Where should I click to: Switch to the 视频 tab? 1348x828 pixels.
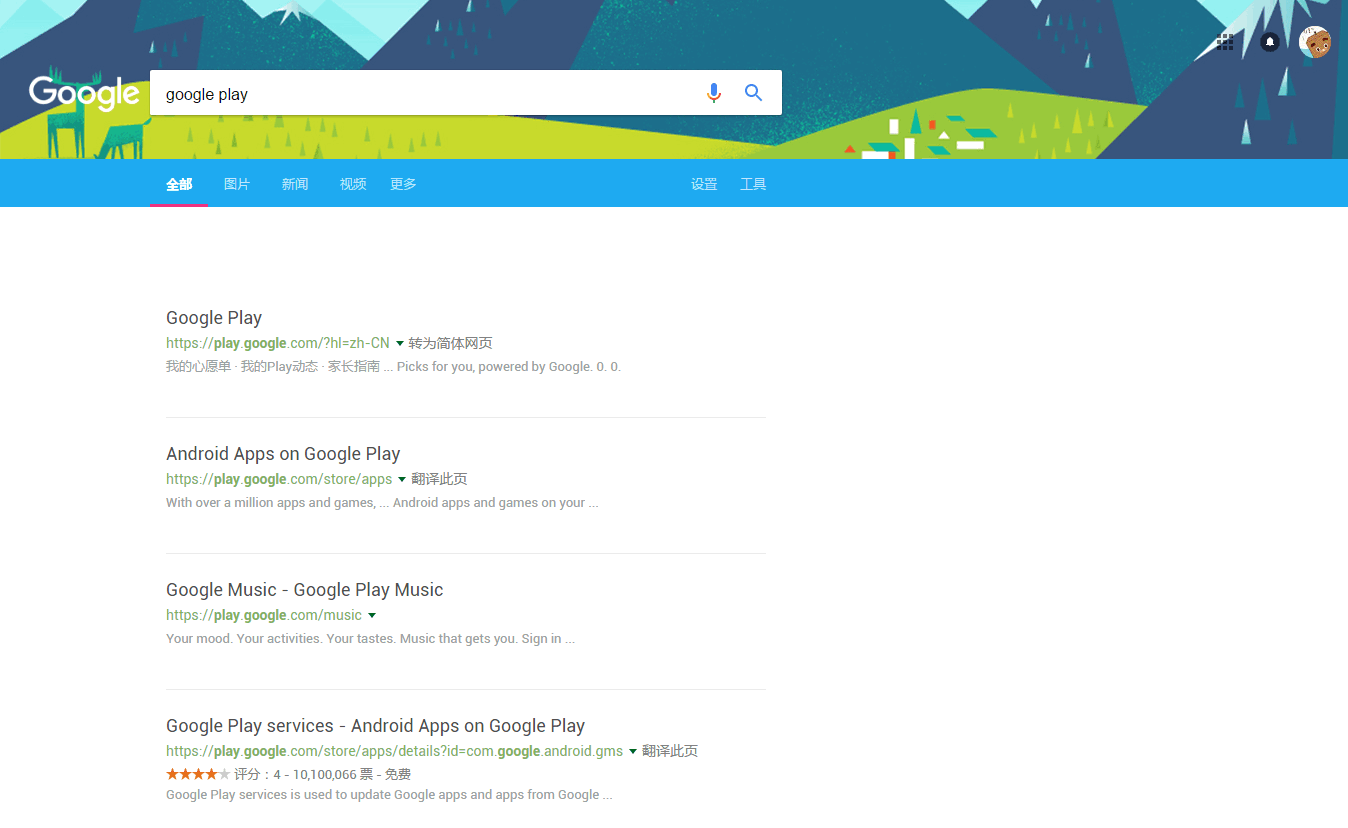coord(353,184)
